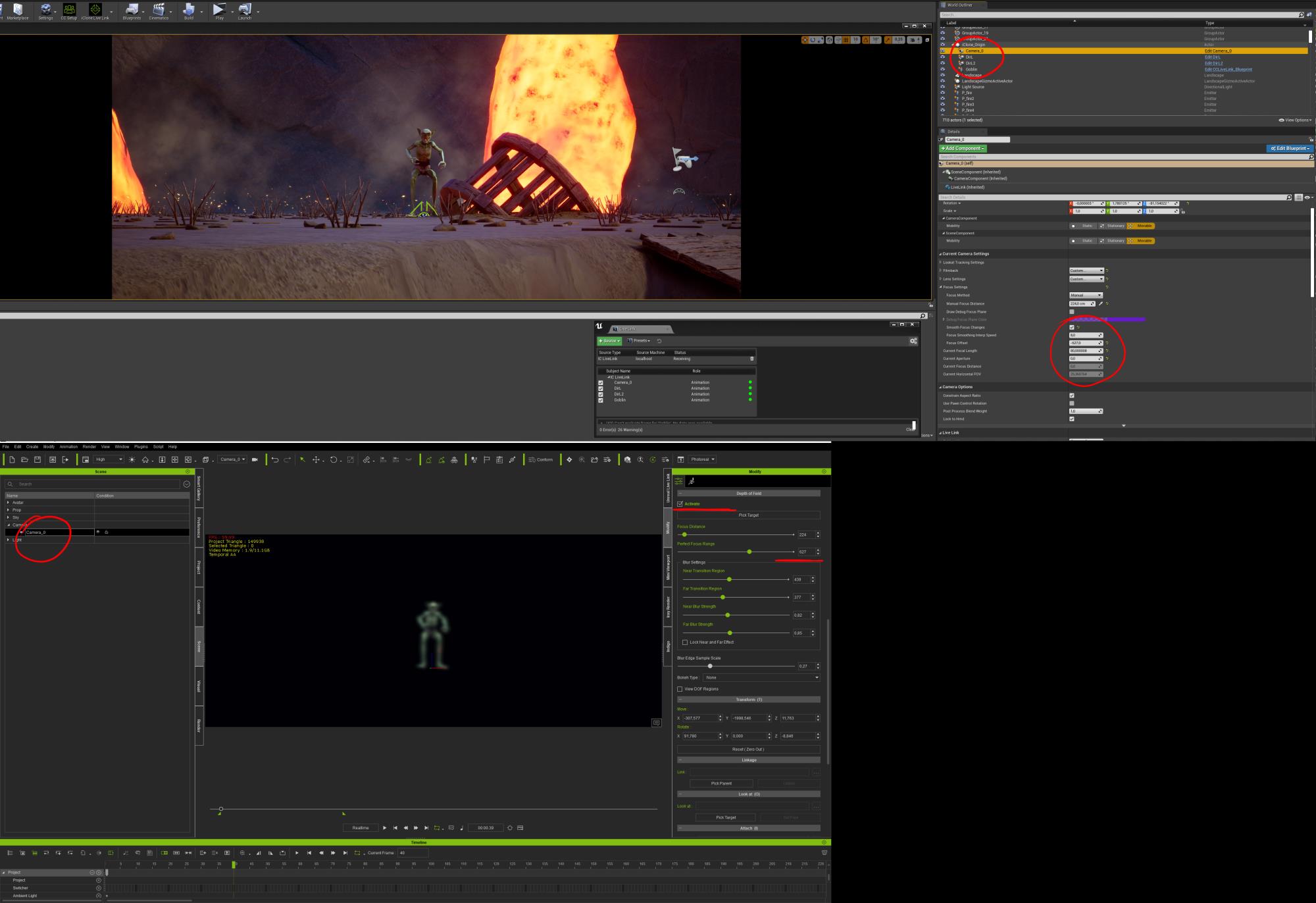Open iClone Plugins menu
1316x903 pixels.
click(141, 447)
